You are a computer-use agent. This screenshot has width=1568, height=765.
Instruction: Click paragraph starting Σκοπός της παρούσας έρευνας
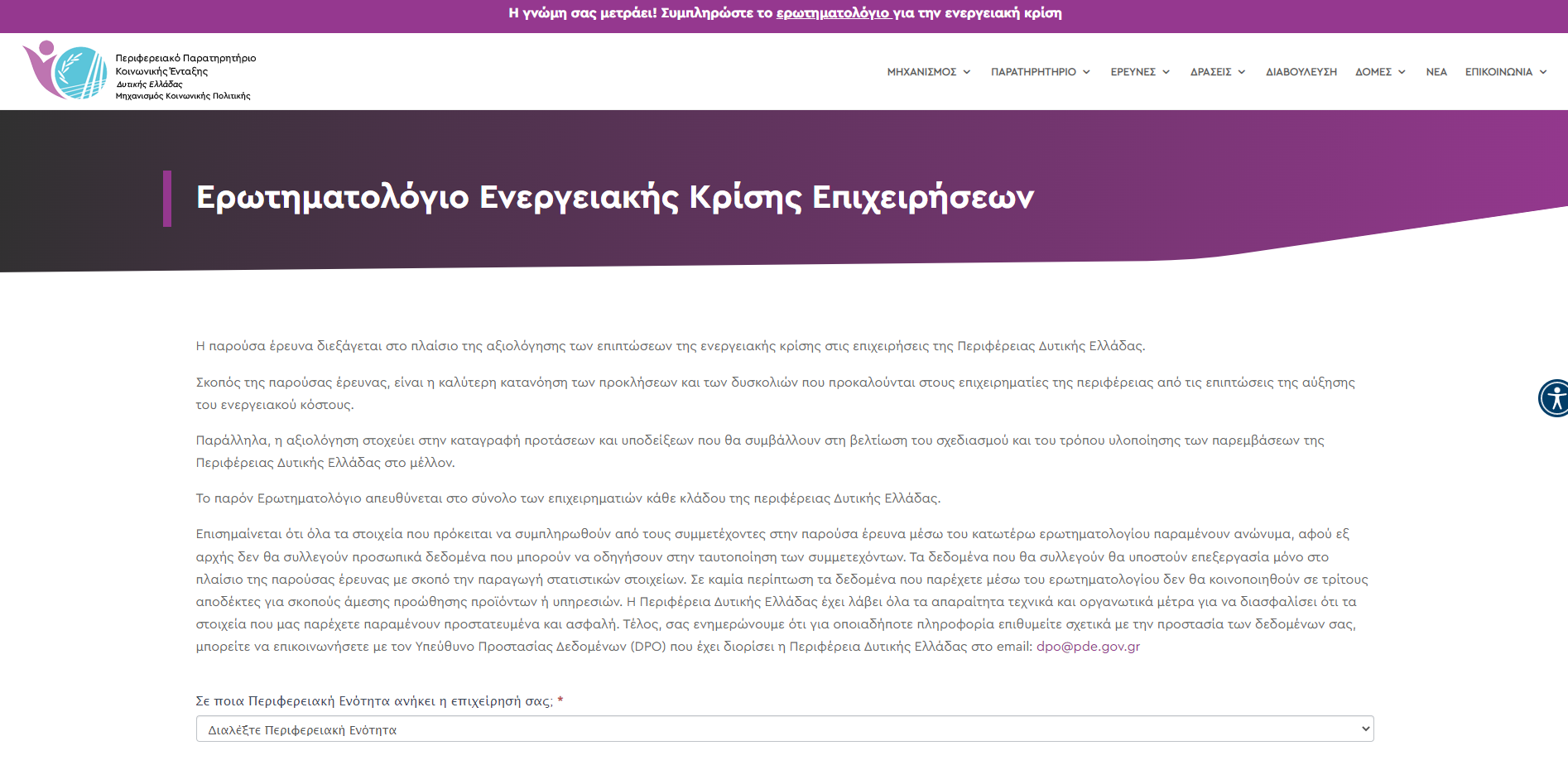(776, 393)
